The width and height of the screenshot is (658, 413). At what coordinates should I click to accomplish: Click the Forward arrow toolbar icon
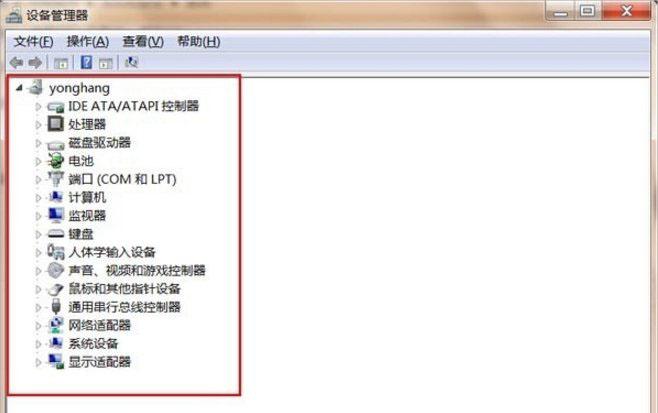pos(35,63)
